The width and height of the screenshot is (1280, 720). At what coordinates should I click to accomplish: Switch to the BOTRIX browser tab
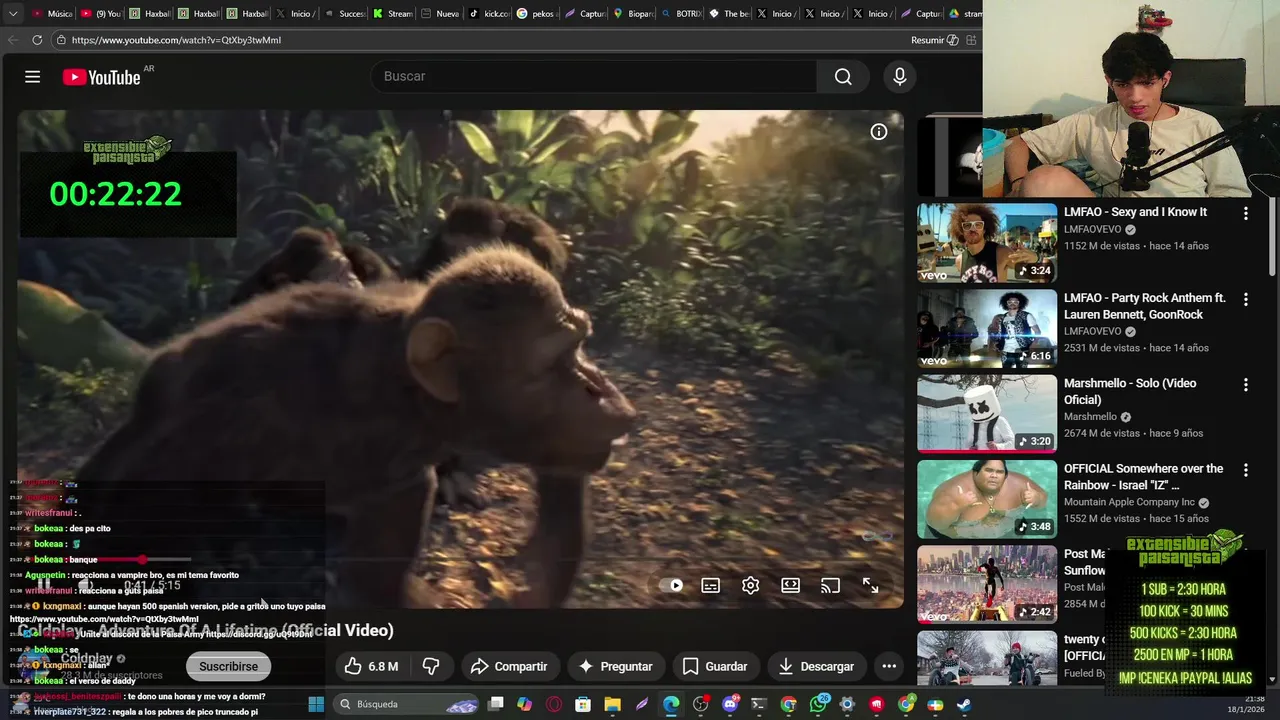point(683,14)
